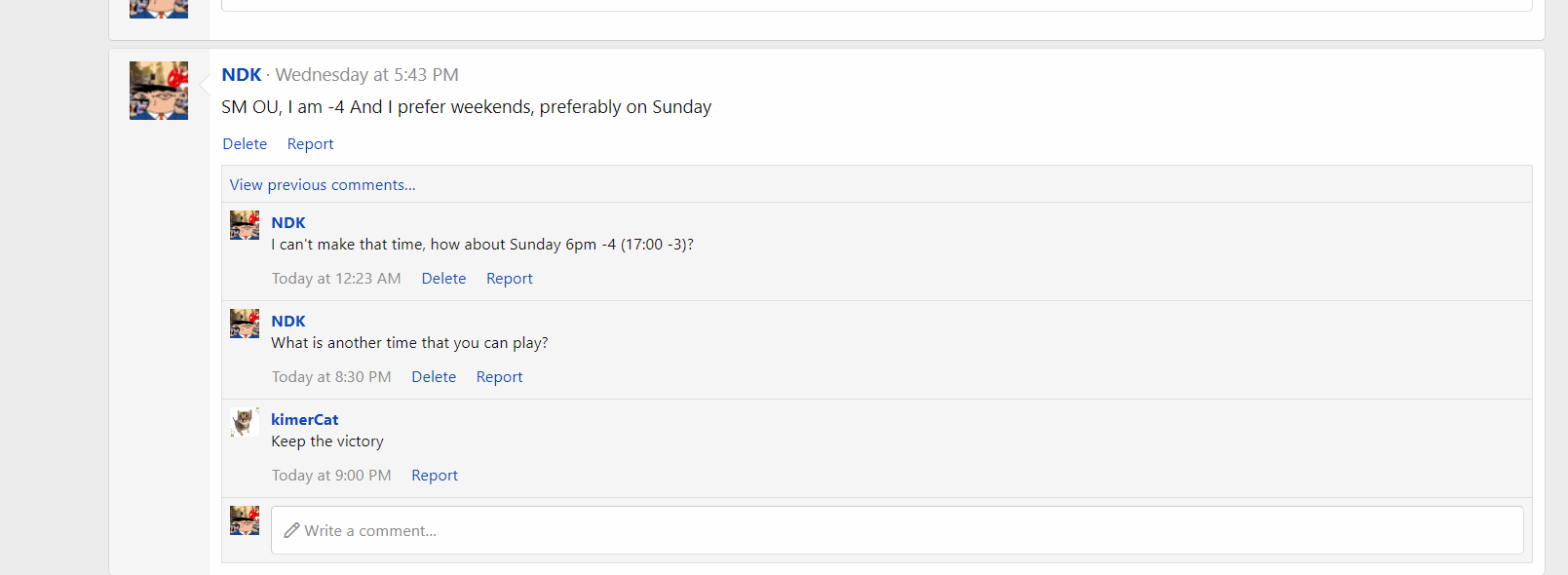Delete the comment posted Today at 8:30 PM
The height and width of the screenshot is (575, 1568).
[x=434, y=377]
